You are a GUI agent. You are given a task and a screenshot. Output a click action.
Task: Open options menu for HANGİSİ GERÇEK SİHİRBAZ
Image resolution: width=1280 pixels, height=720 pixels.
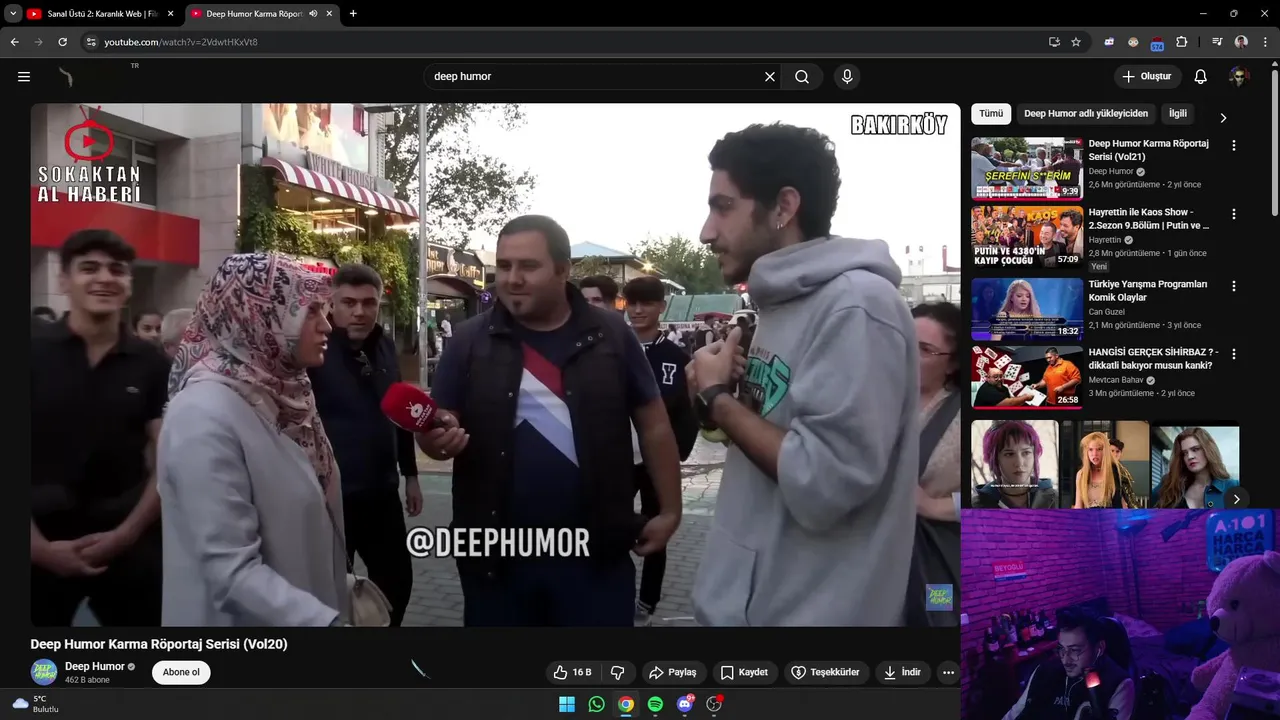[1233, 354]
